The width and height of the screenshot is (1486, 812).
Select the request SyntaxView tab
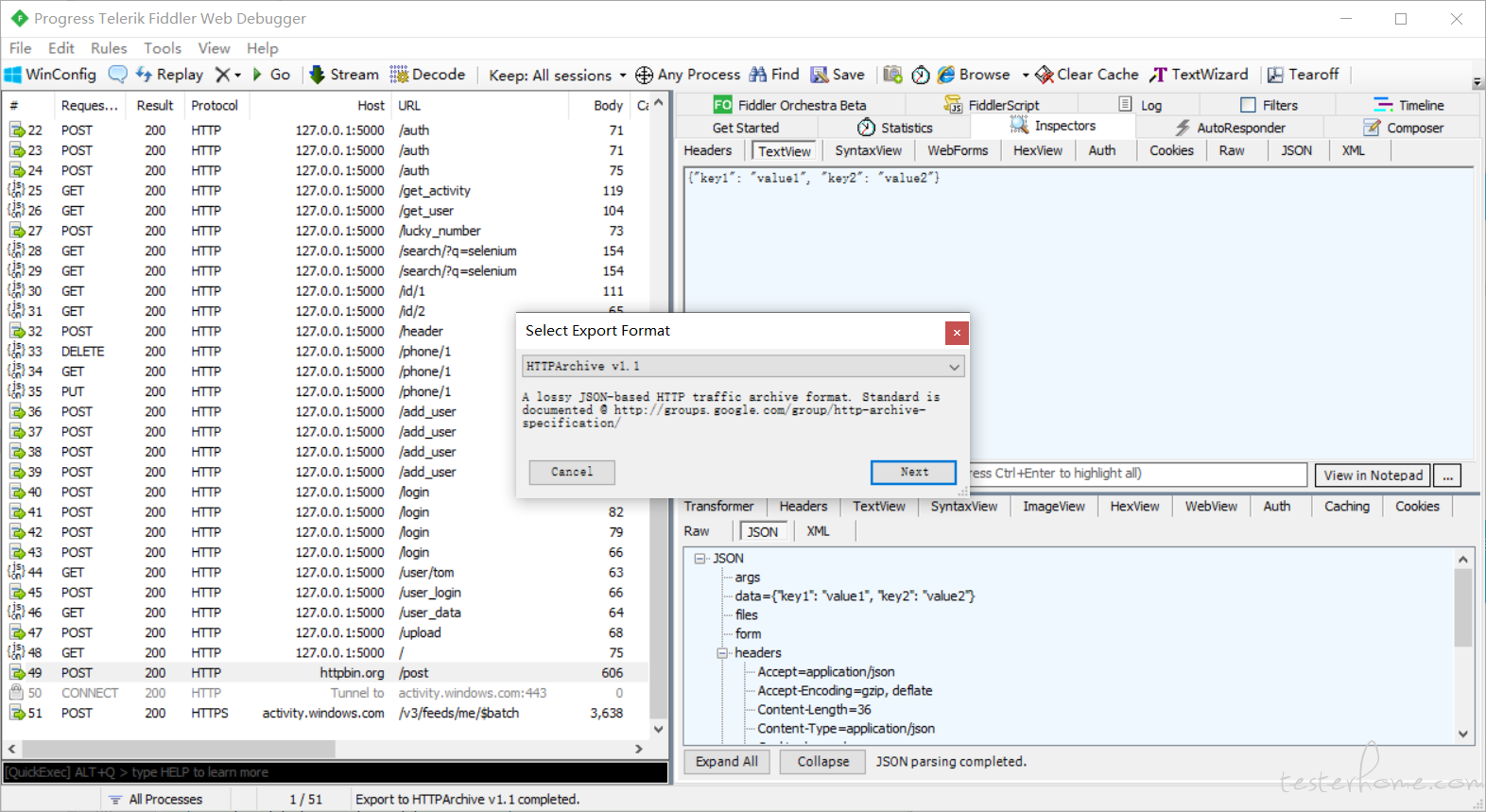pyautogui.click(x=869, y=150)
